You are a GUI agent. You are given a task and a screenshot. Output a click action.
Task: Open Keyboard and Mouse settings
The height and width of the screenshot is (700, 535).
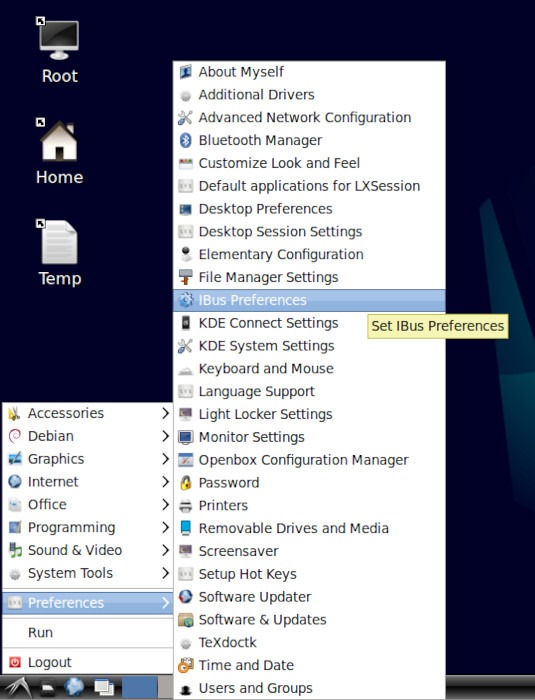[309, 369]
